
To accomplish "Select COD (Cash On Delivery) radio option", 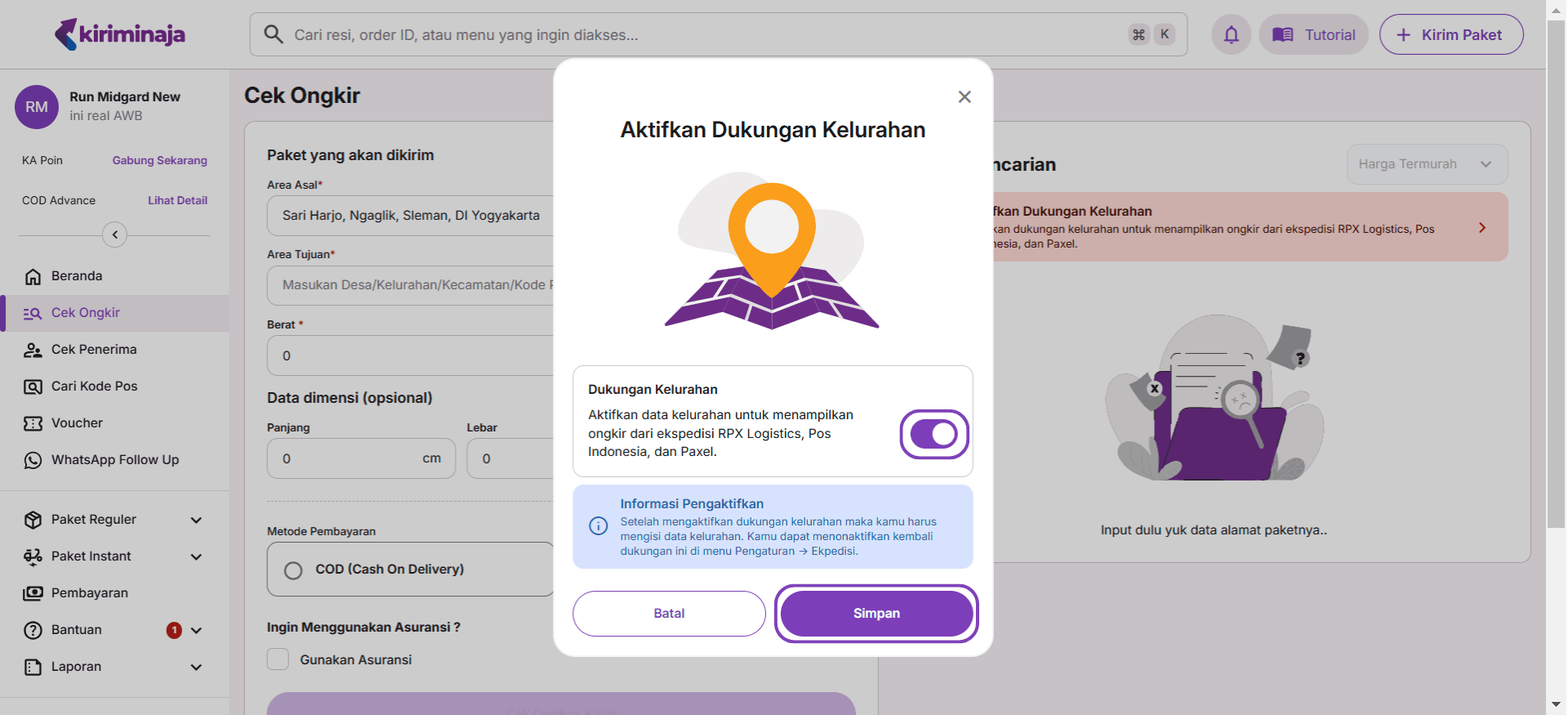I will 294,570.
